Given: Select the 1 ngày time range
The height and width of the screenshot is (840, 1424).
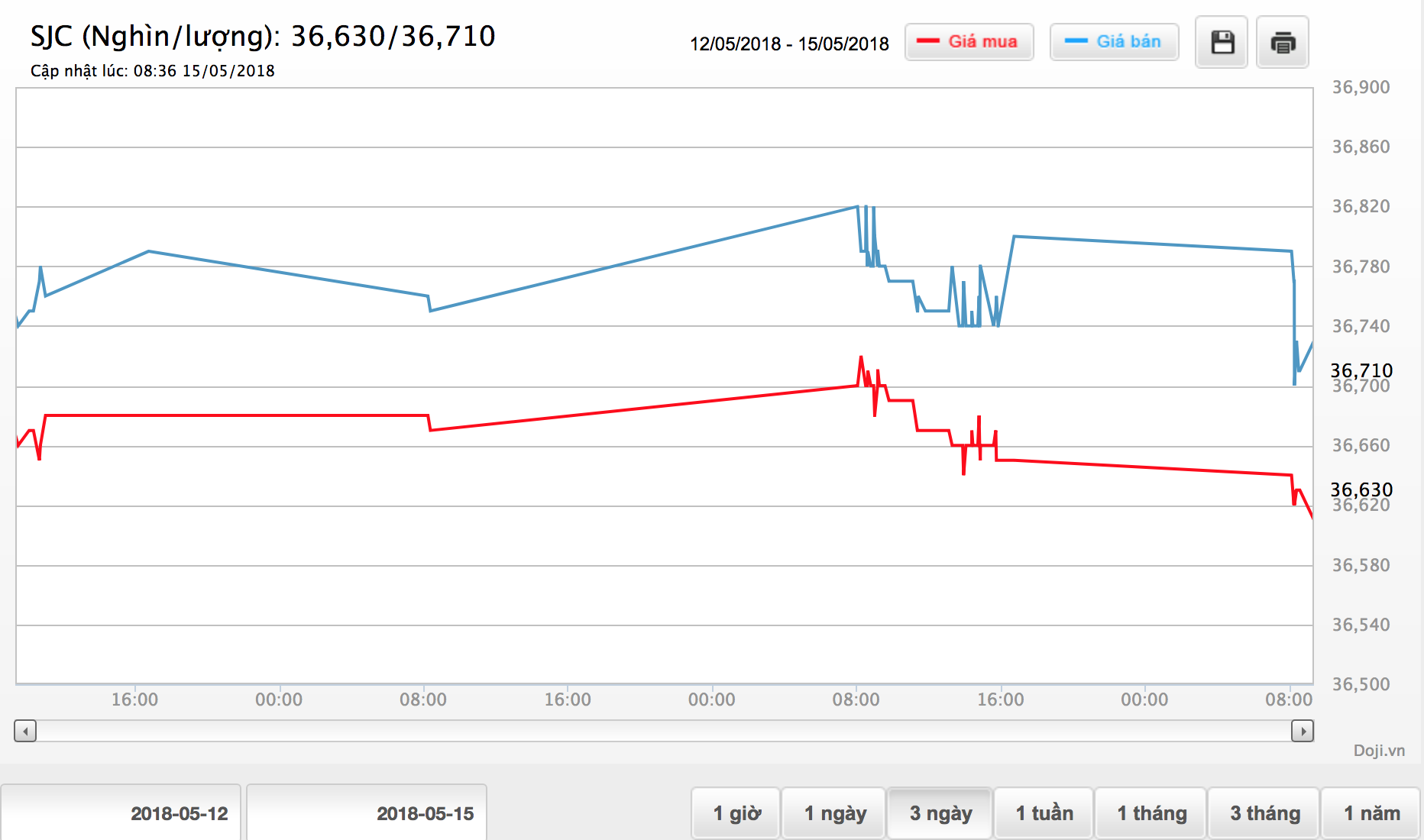Looking at the screenshot, I should tap(834, 813).
